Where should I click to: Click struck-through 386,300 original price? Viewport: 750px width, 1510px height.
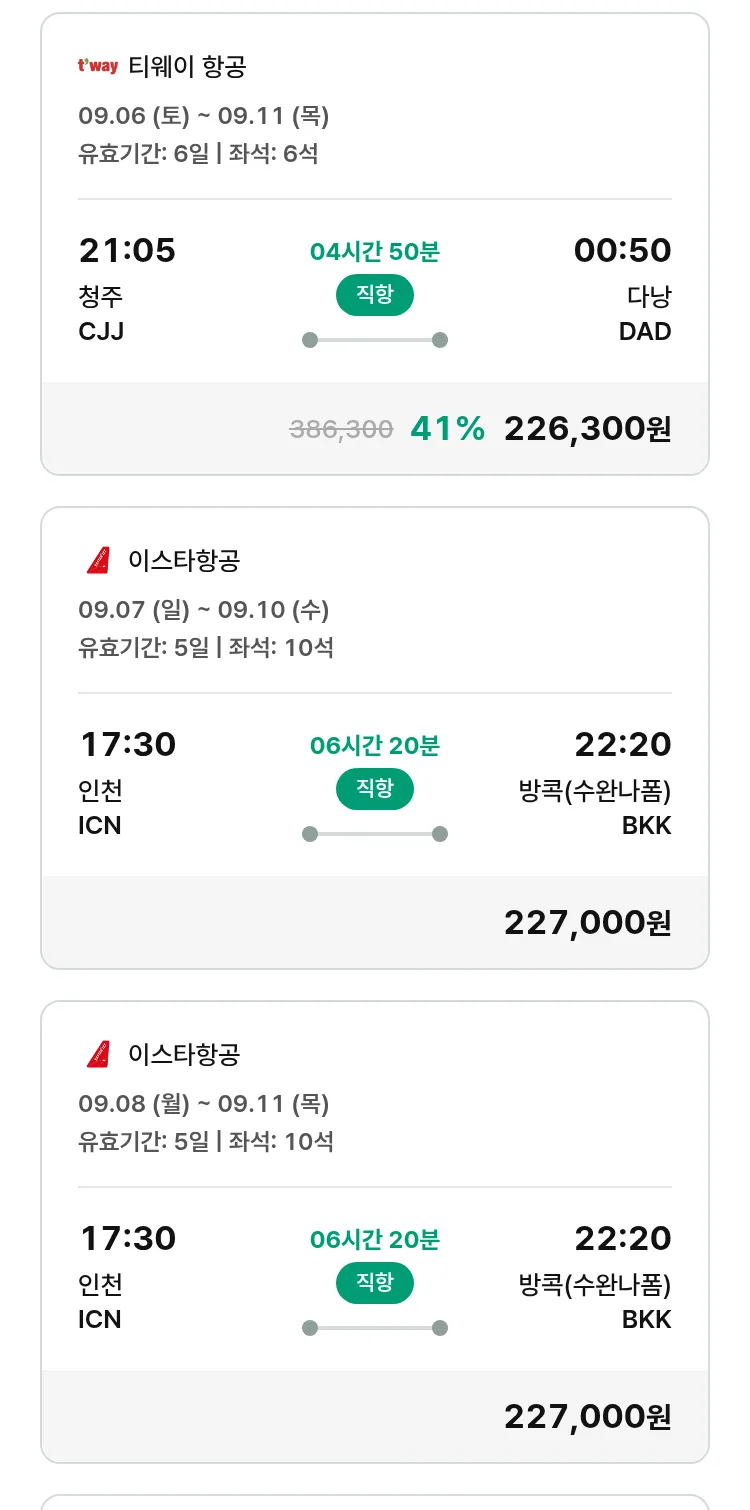[x=341, y=430]
